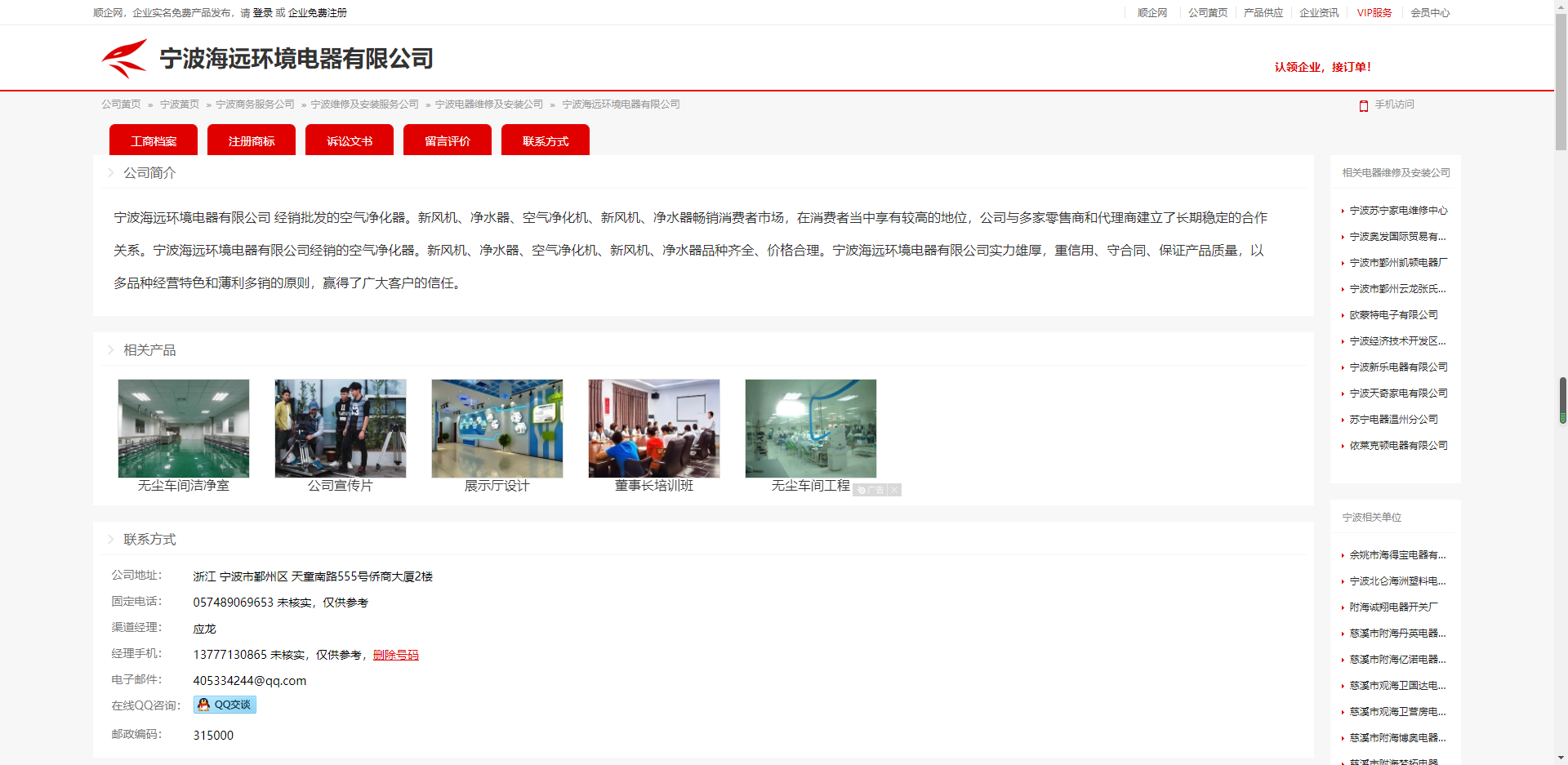The image size is (1568, 765).
Task: Open 宁波市鄞州凯顿电器厂 in sidebar
Action: tap(1398, 263)
